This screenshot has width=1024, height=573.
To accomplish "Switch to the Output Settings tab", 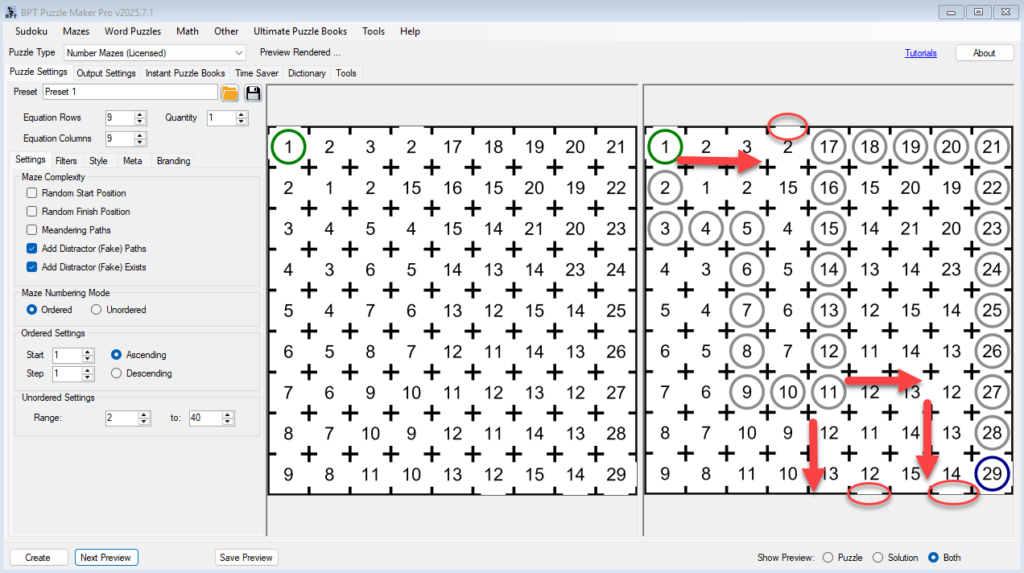I will (x=106, y=73).
